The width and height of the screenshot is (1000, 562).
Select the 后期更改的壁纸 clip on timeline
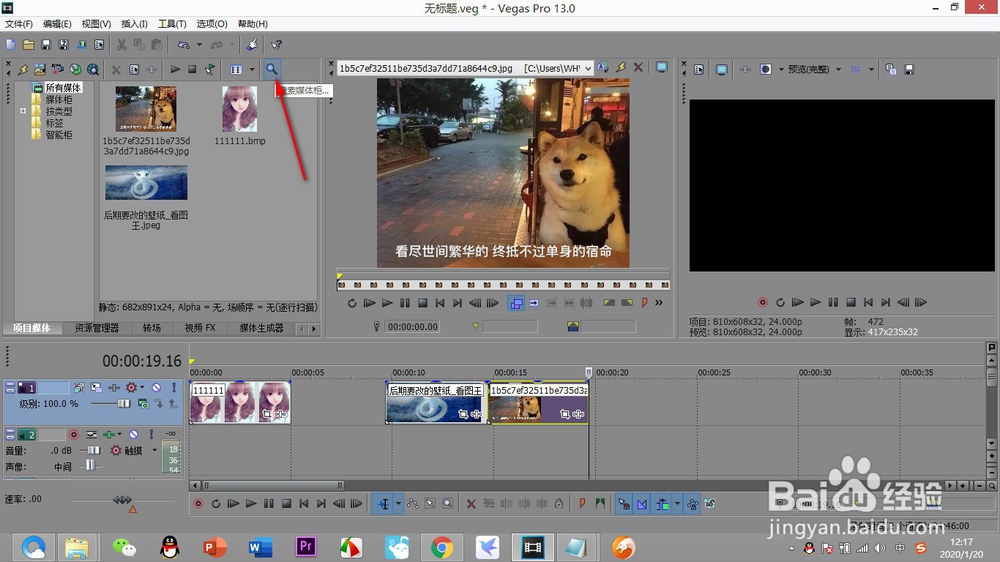[x=436, y=403]
